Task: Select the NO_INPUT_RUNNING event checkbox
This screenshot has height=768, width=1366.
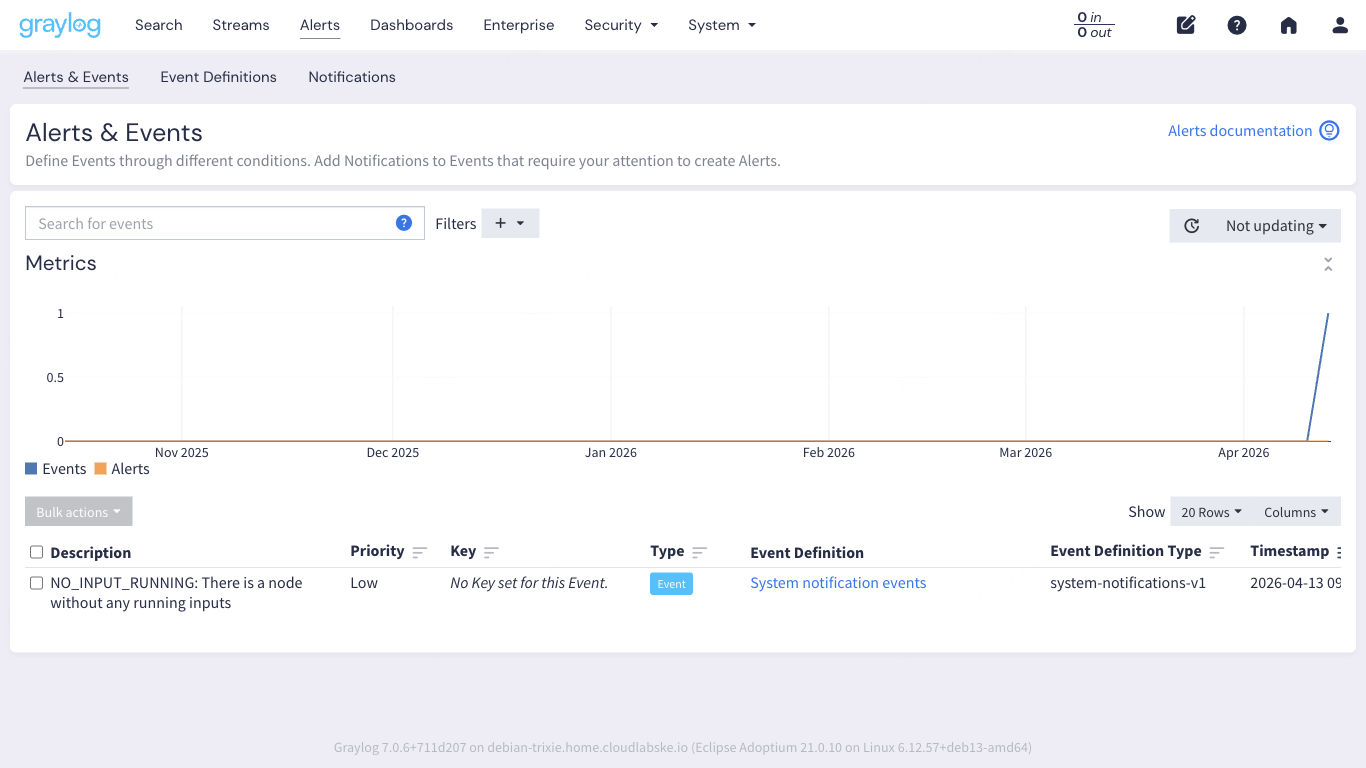Action: (x=36, y=583)
